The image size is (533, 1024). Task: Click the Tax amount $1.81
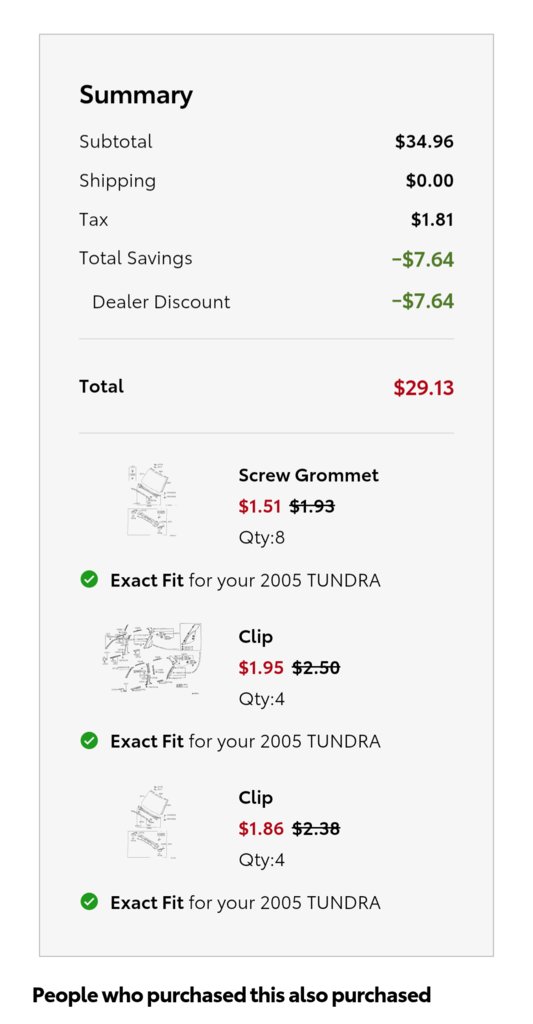tap(432, 219)
